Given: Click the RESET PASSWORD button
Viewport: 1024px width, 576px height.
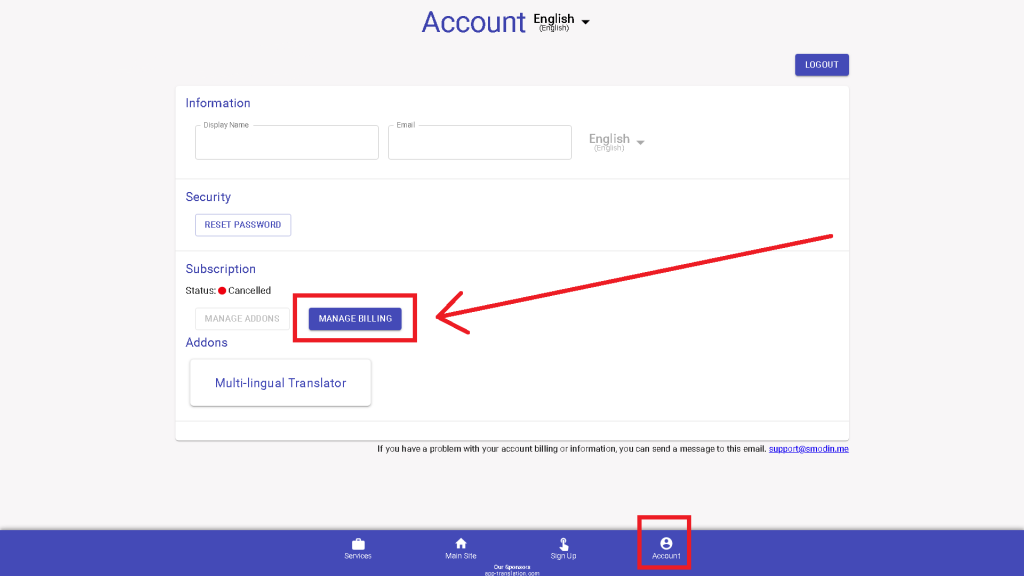Looking at the screenshot, I should (x=242, y=225).
